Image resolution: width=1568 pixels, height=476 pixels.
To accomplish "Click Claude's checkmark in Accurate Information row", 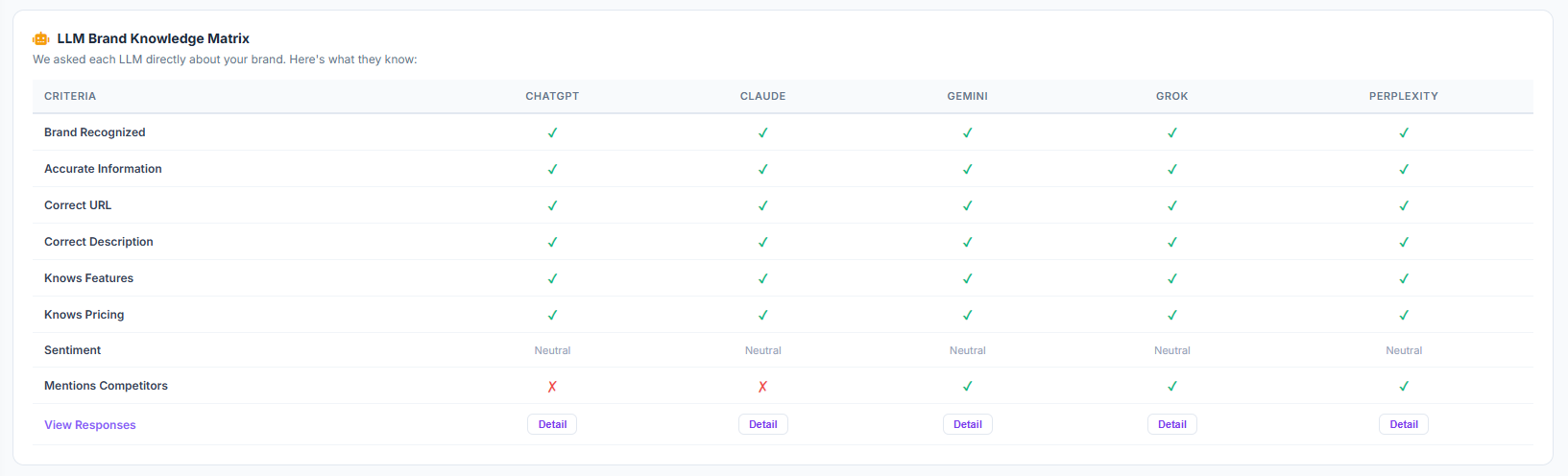I will [763, 170].
